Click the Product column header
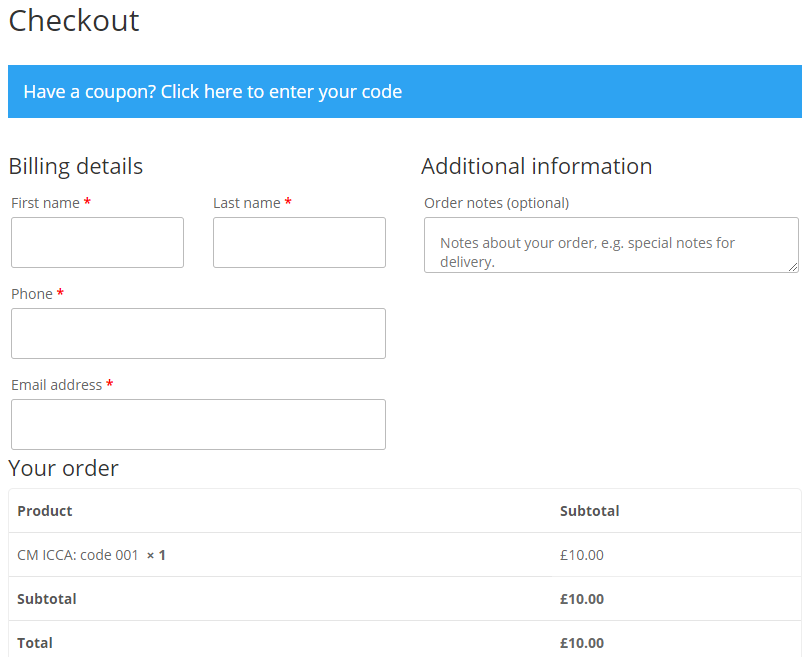The height and width of the screenshot is (657, 809). pos(45,511)
